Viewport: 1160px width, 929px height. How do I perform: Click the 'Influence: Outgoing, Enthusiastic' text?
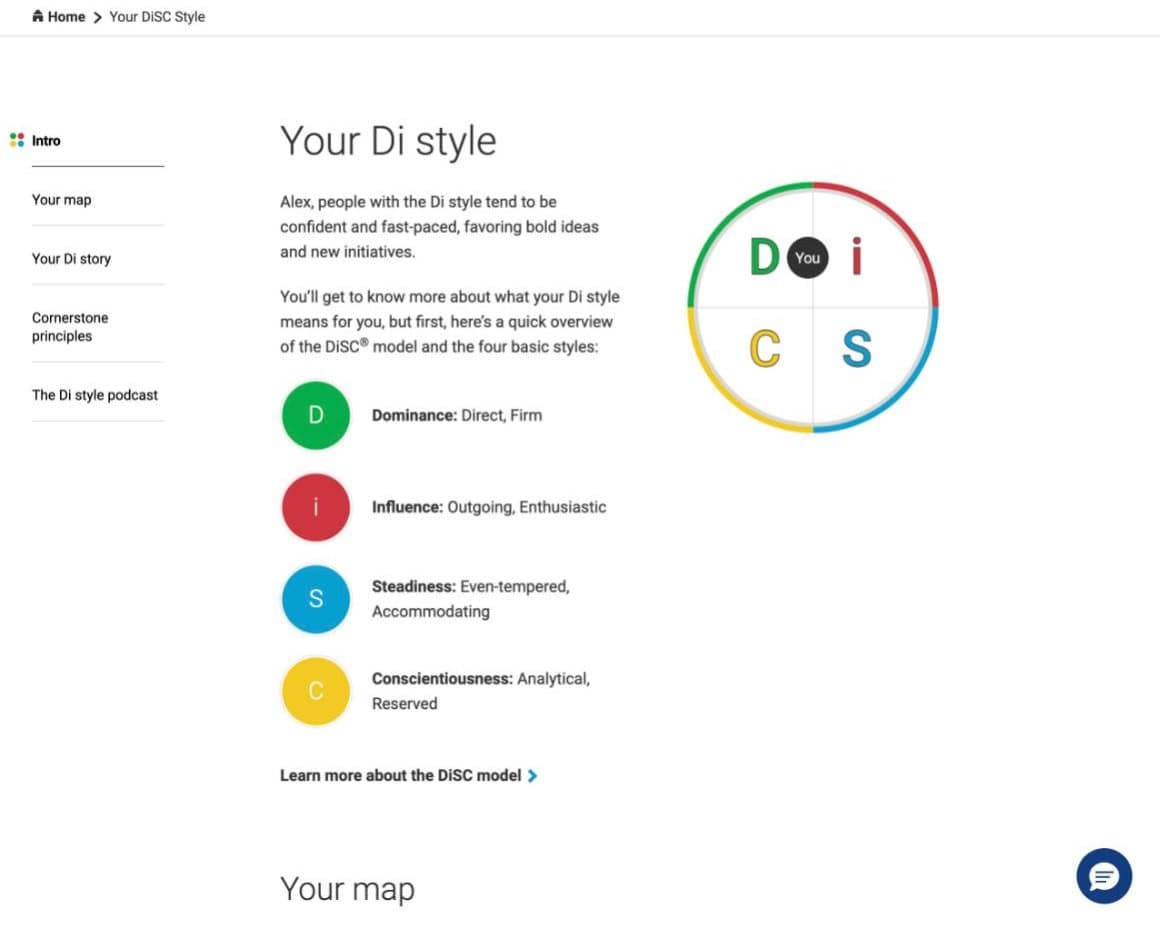point(489,507)
